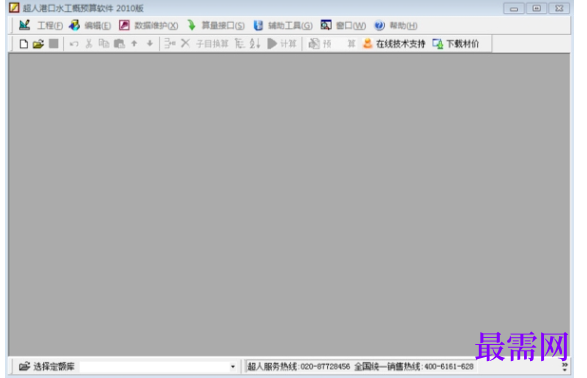Click the 计算 play button
Viewport: 587px width, 378px height.
[x=282, y=44]
